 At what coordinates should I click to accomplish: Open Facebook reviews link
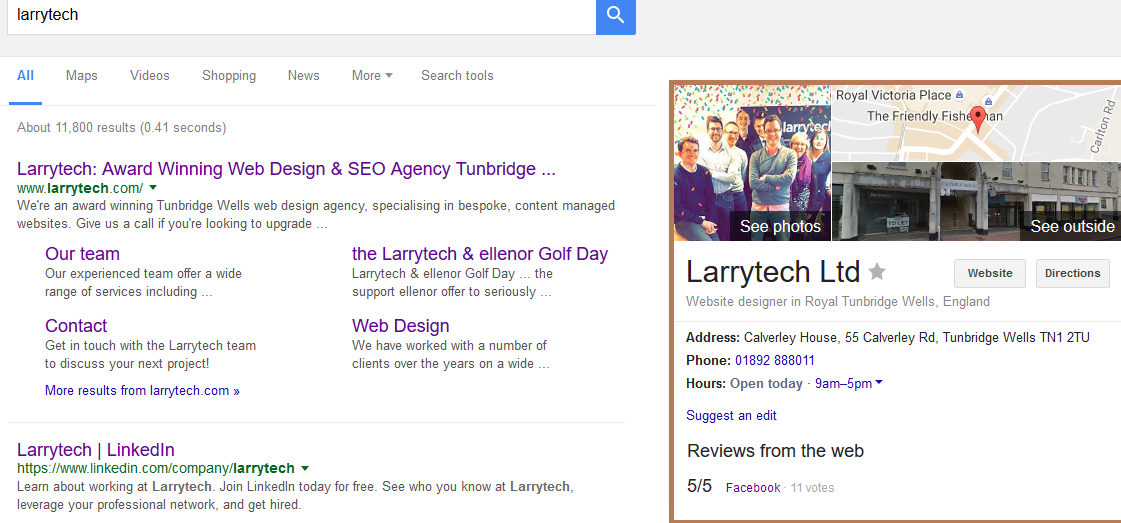[753, 488]
